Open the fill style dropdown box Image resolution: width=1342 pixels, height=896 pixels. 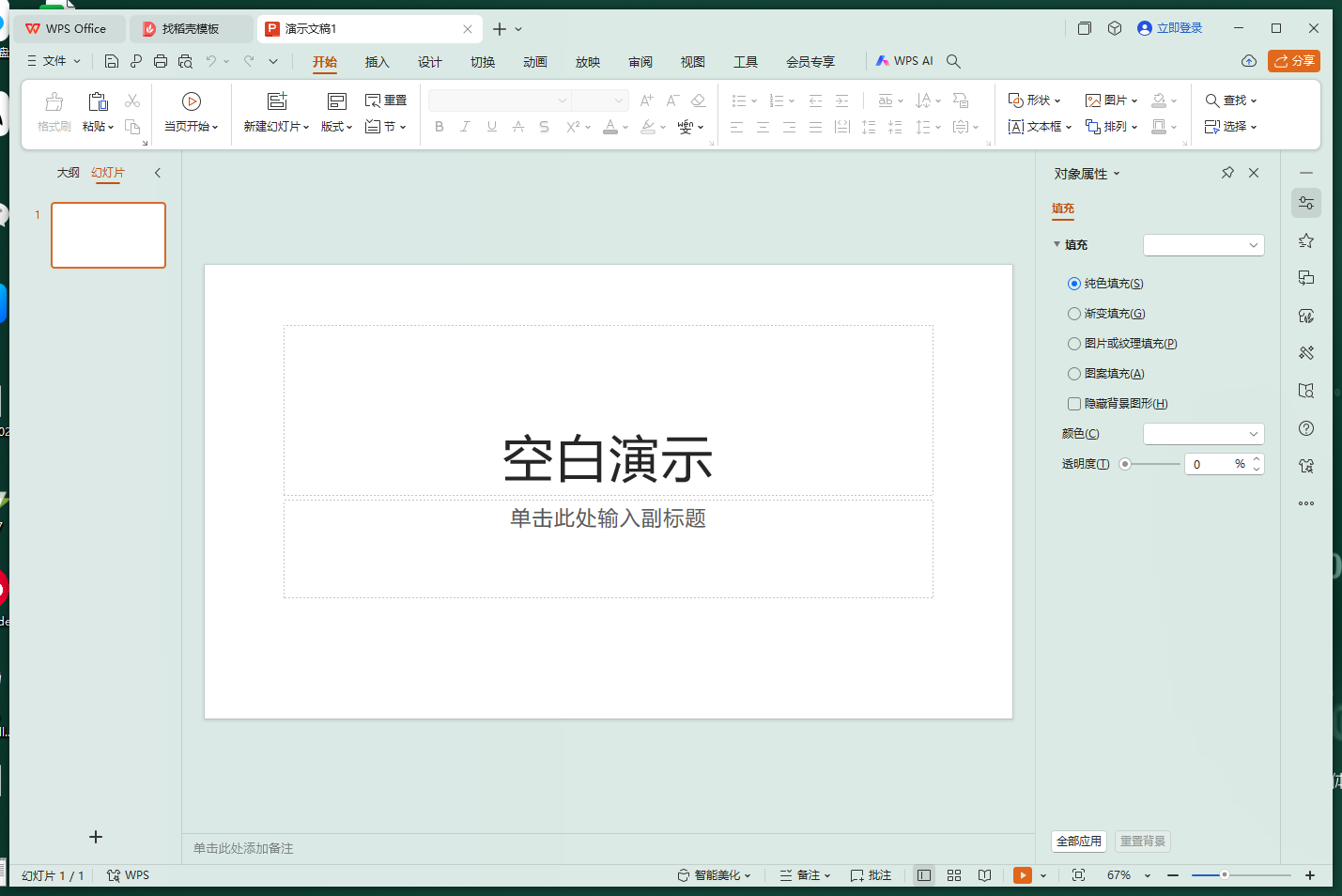[x=1203, y=245]
